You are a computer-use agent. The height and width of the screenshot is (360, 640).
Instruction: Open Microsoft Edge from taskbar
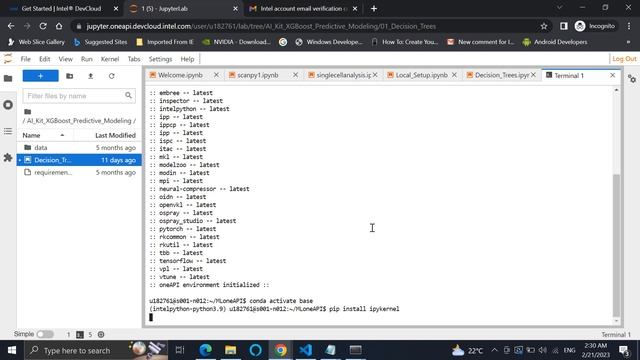(x=206, y=350)
